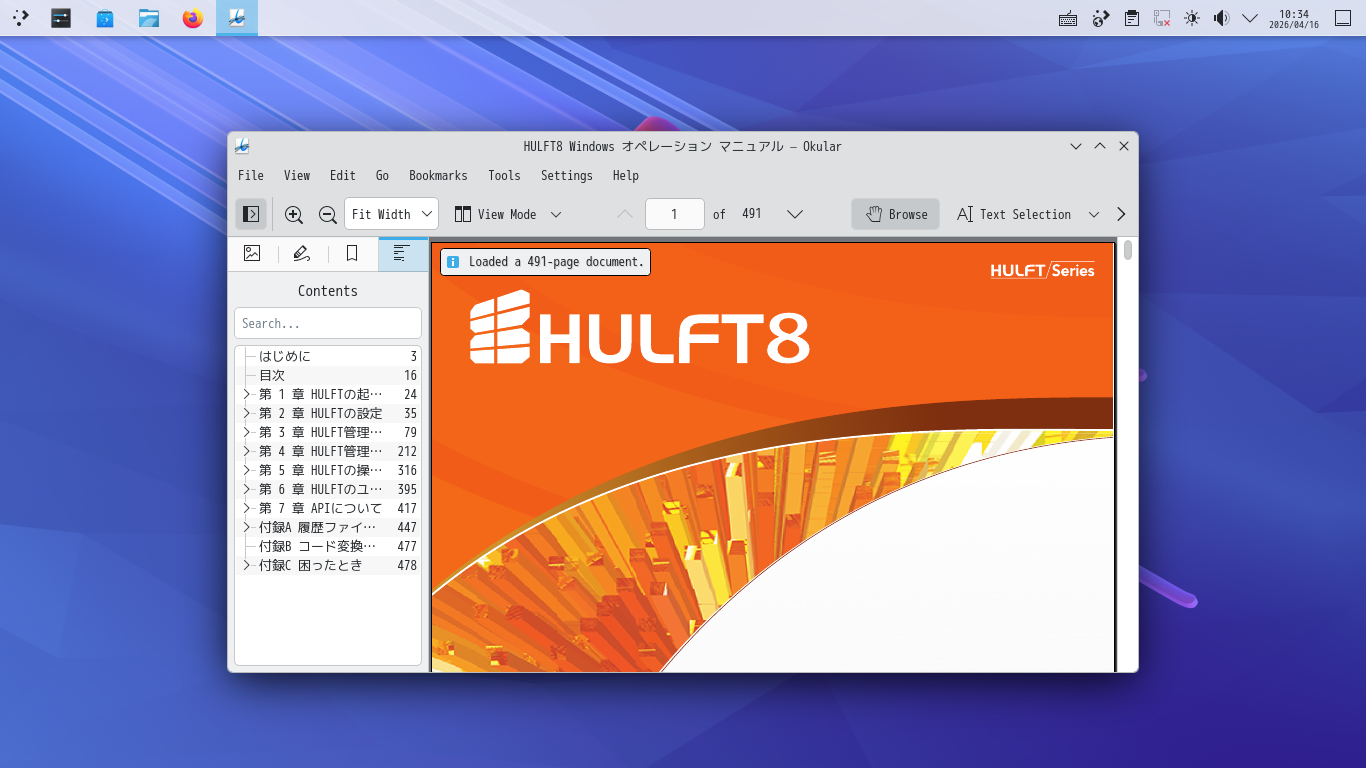1366x768 pixels.
Task: Click the total page count 491 in the toolbar
Action: click(x=752, y=214)
